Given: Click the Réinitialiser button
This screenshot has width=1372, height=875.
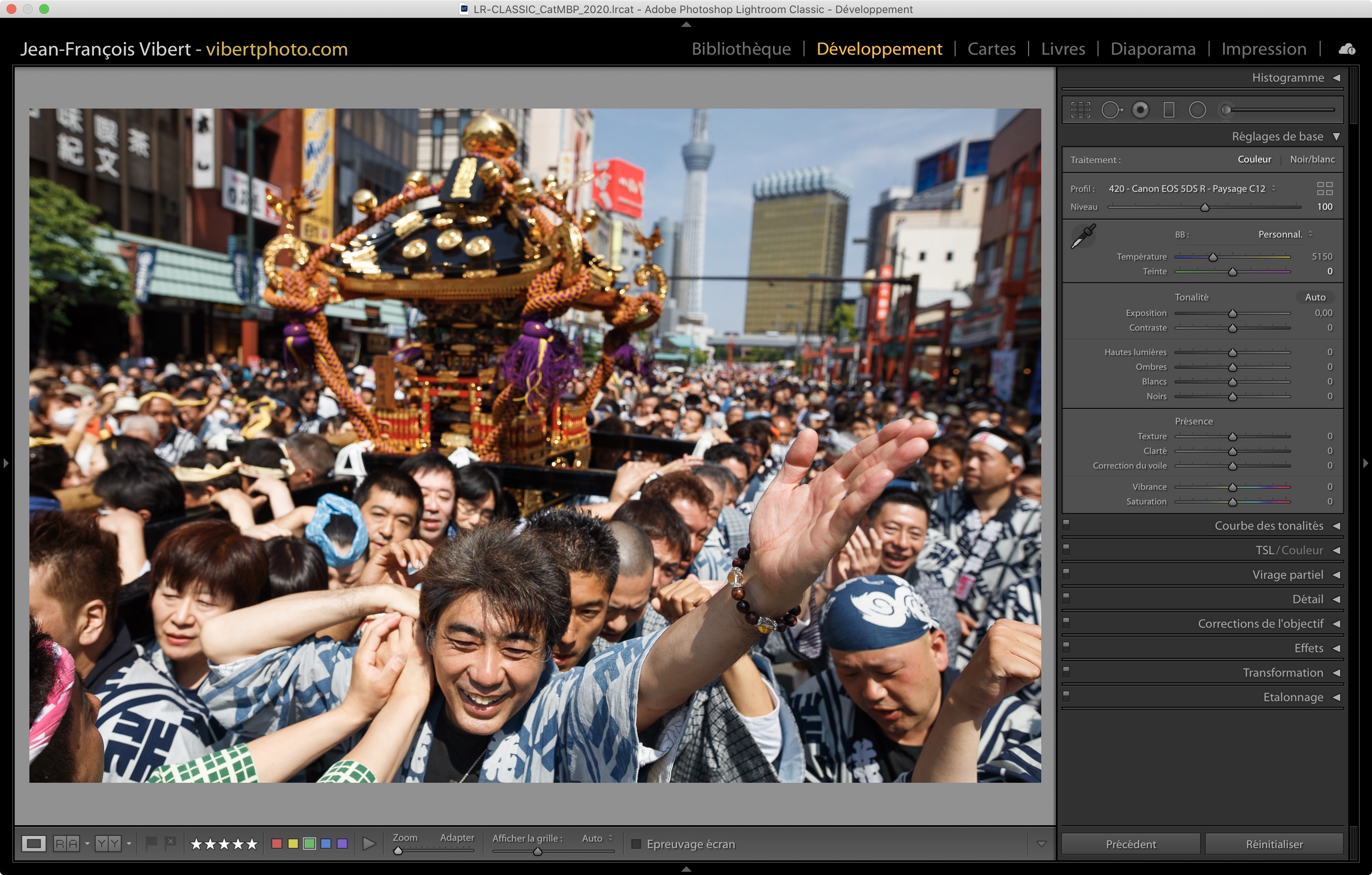Looking at the screenshot, I should point(1274,844).
